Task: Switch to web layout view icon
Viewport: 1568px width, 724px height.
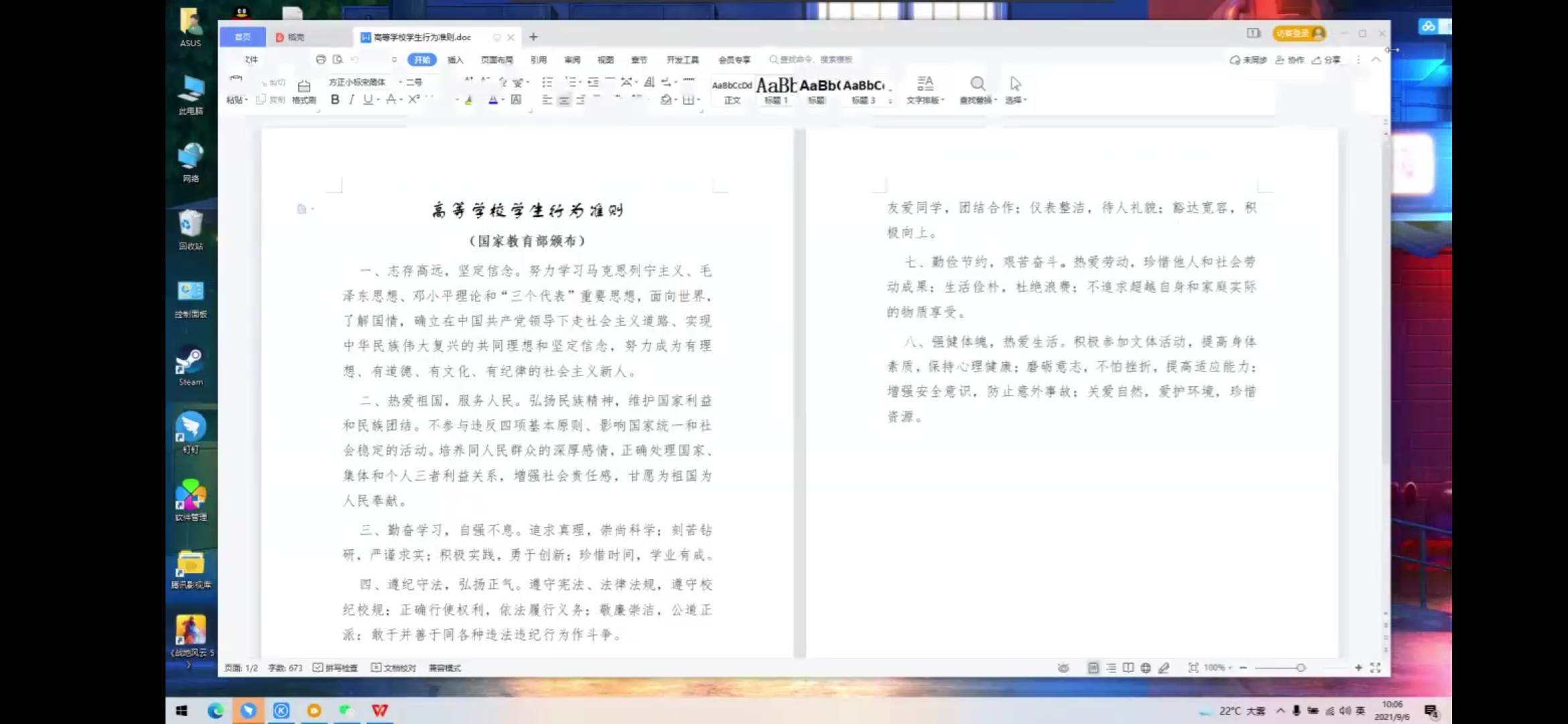Action: [x=1146, y=668]
